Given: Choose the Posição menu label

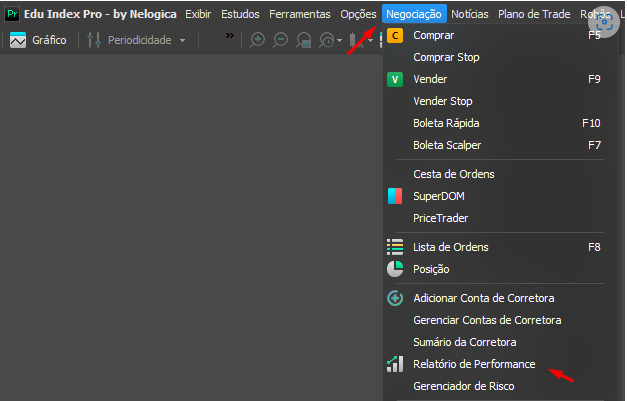Looking at the screenshot, I should point(431,269).
